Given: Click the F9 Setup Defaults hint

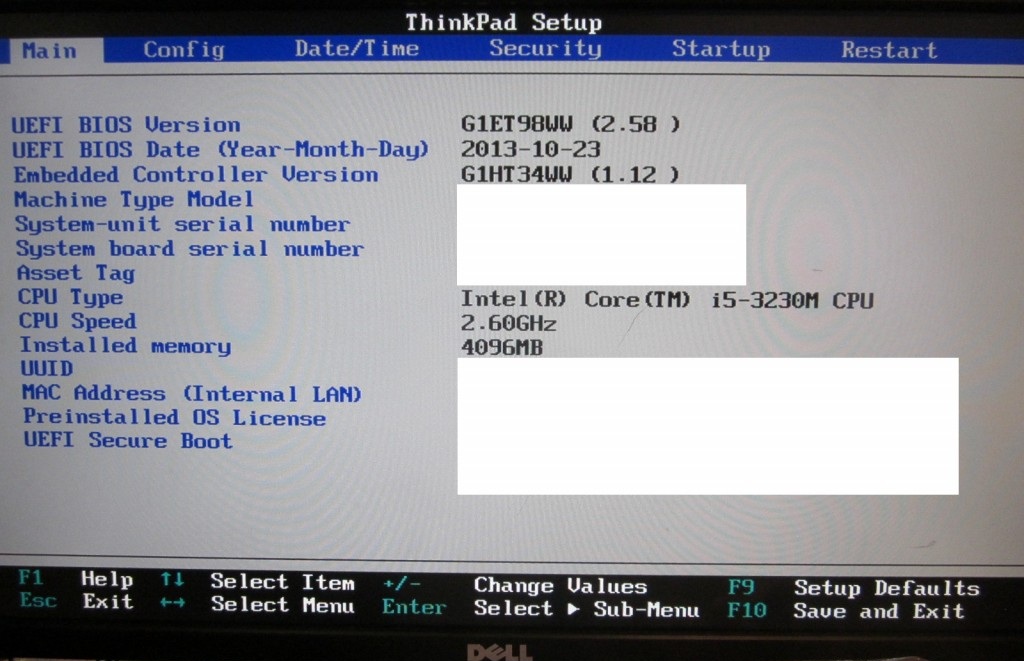Looking at the screenshot, I should point(854,588).
